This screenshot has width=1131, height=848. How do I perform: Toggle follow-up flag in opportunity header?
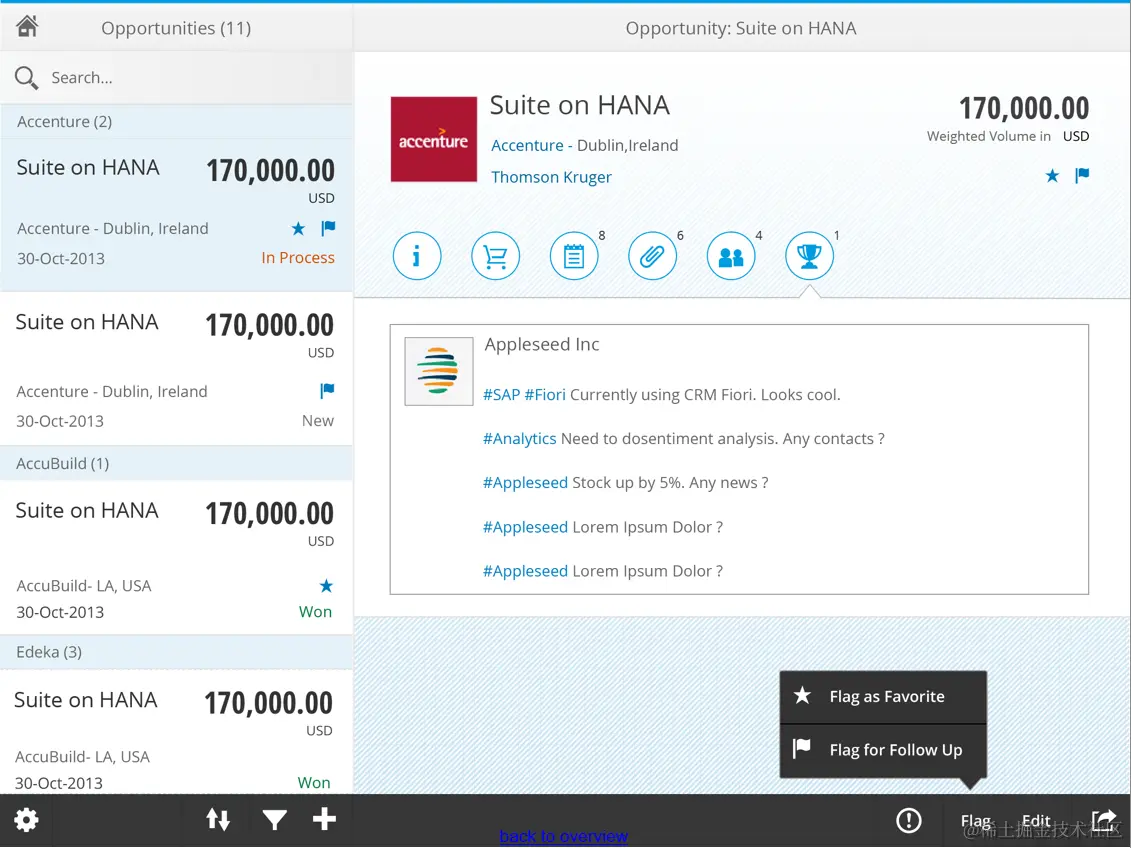(x=1082, y=175)
